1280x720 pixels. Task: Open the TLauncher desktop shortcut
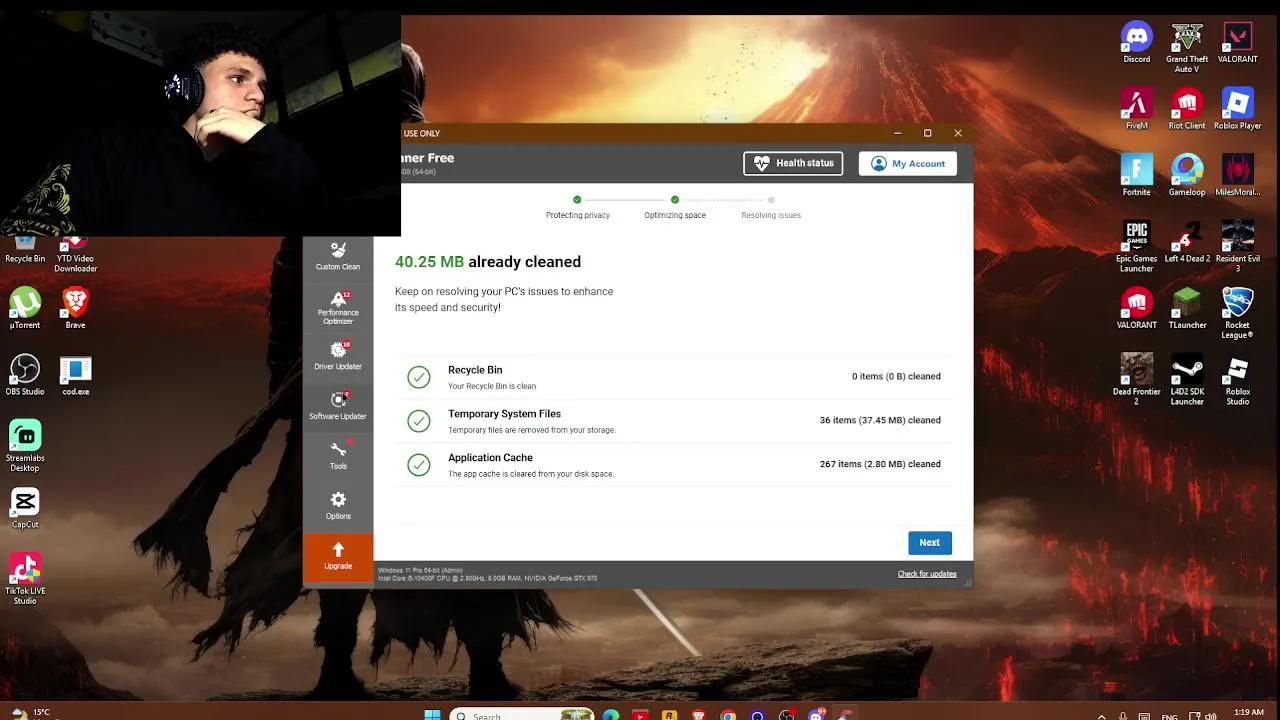(x=1187, y=309)
